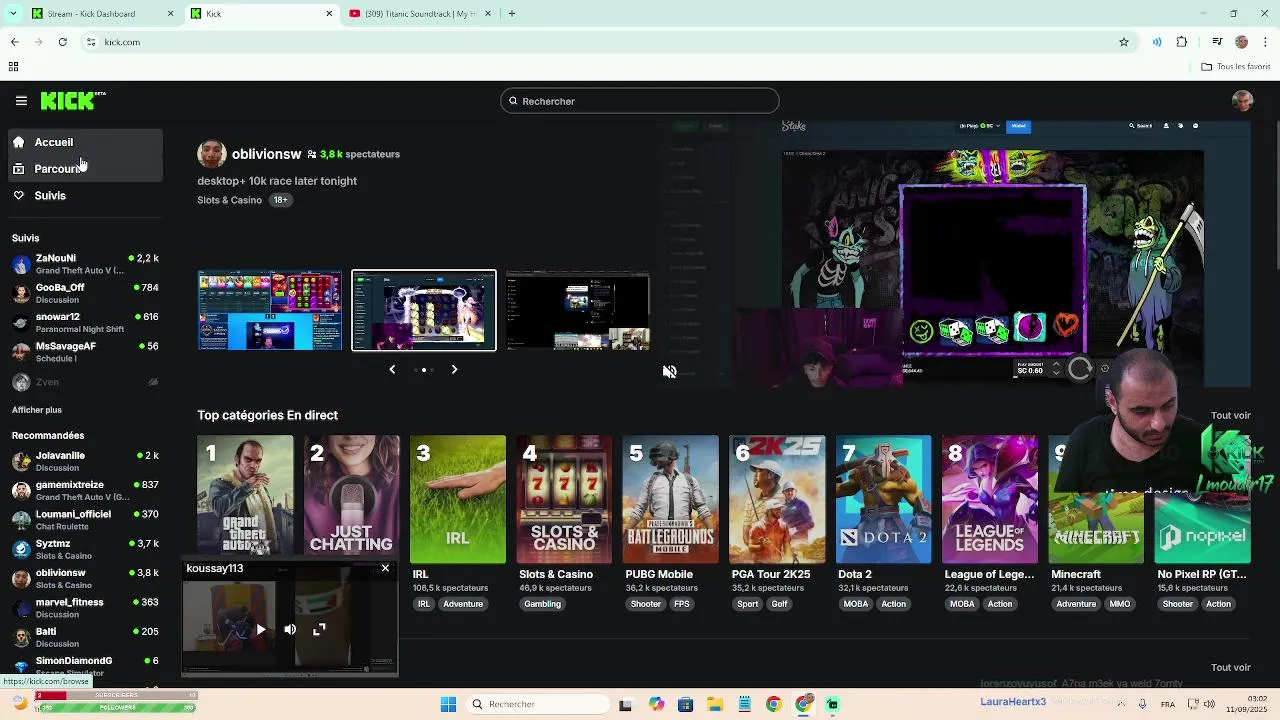Screen dimensions: 1280x720
Task: Show next featured stream with right arrow
Action: point(454,370)
